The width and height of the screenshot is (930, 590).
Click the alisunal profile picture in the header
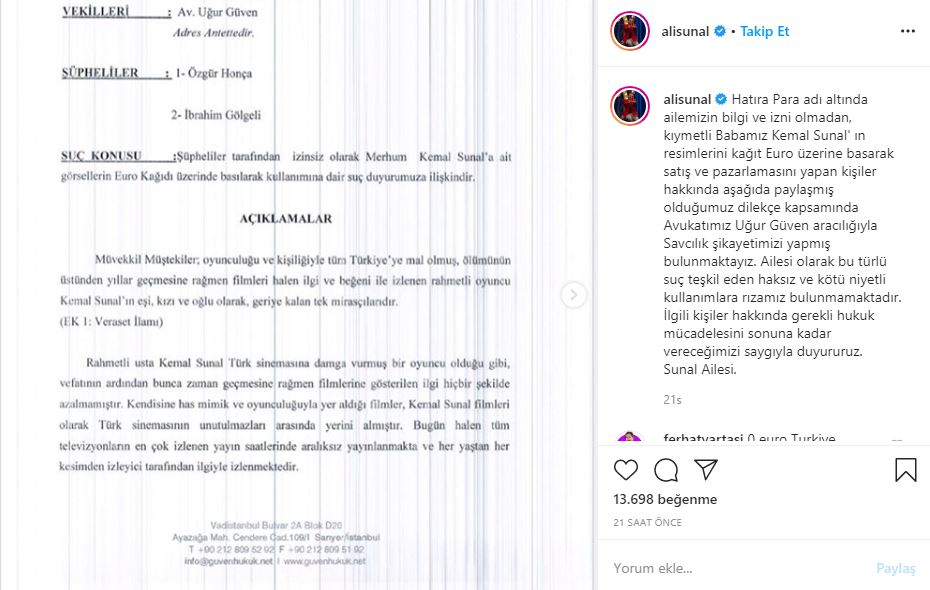pyautogui.click(x=630, y=31)
